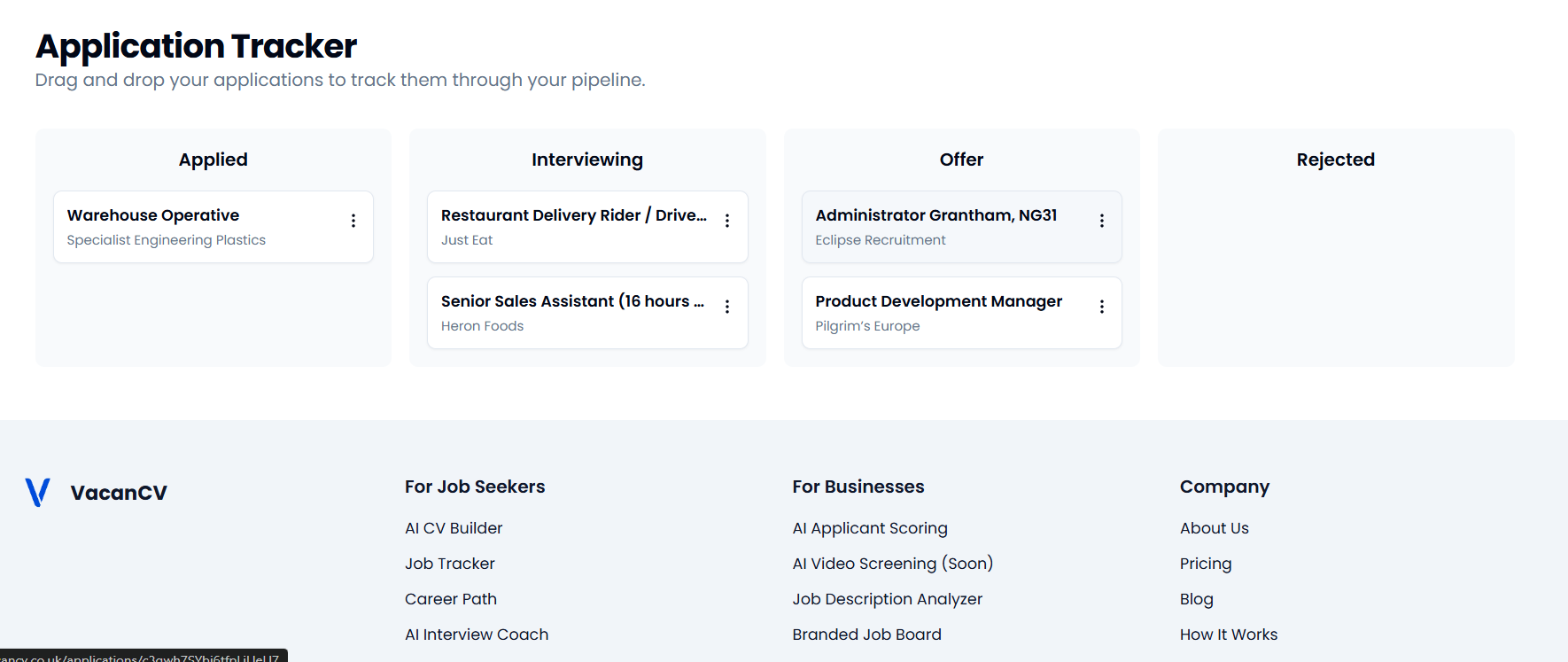Open AI Video Screening (Soon)
This screenshot has height=662, width=1568.
click(892, 563)
